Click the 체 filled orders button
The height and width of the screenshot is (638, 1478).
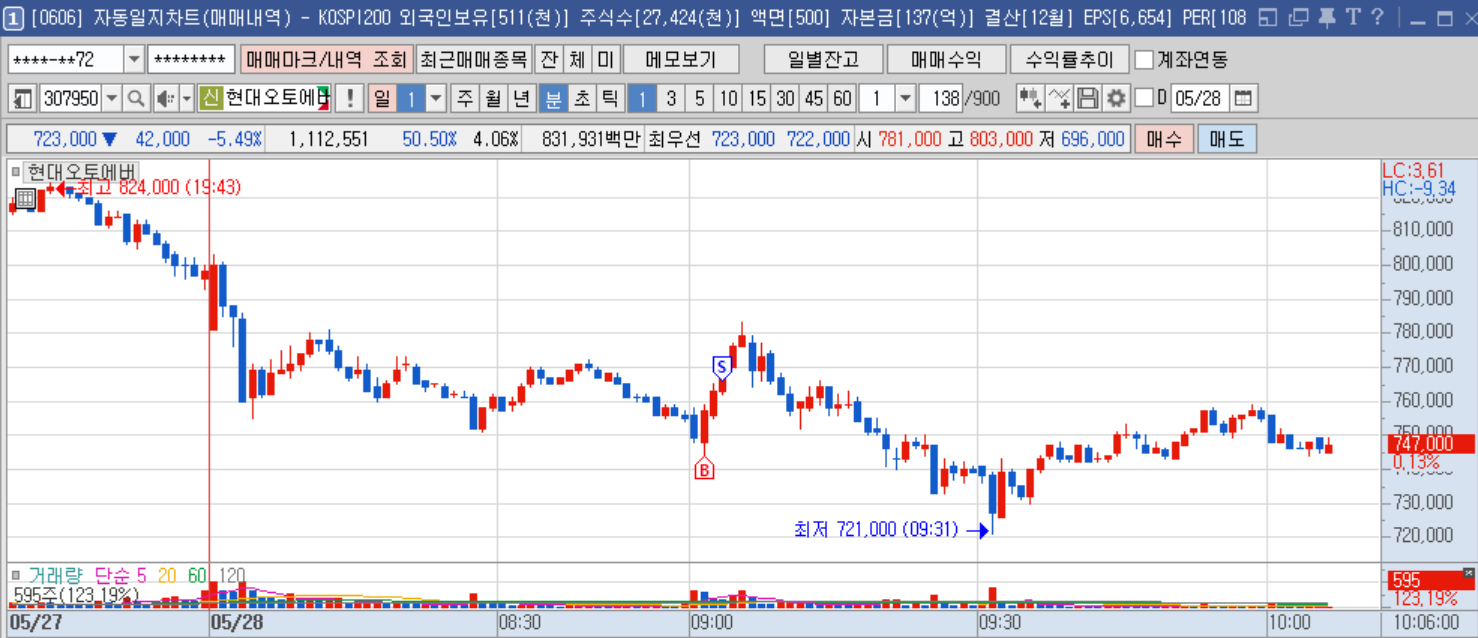click(x=577, y=60)
